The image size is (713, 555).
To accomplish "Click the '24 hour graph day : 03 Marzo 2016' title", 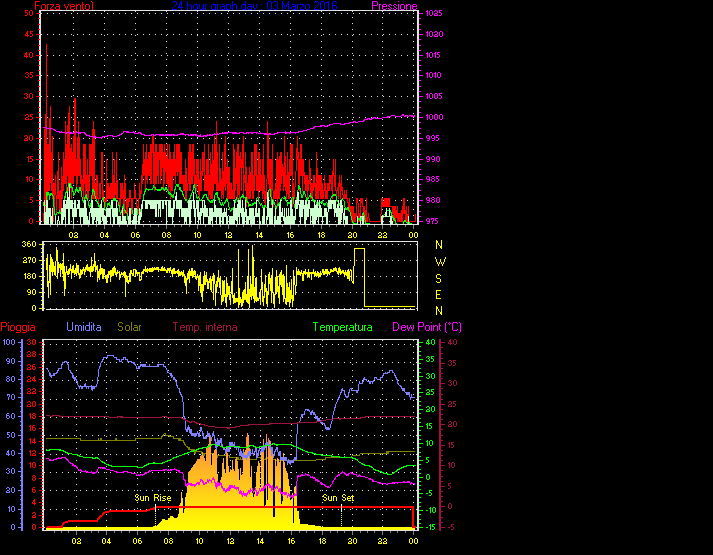I will pyautogui.click(x=255, y=5).
